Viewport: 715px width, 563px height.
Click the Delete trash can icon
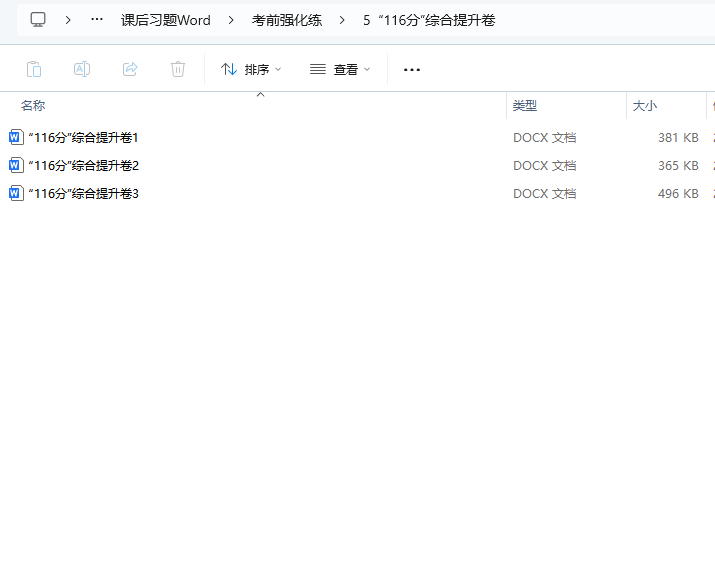[178, 69]
